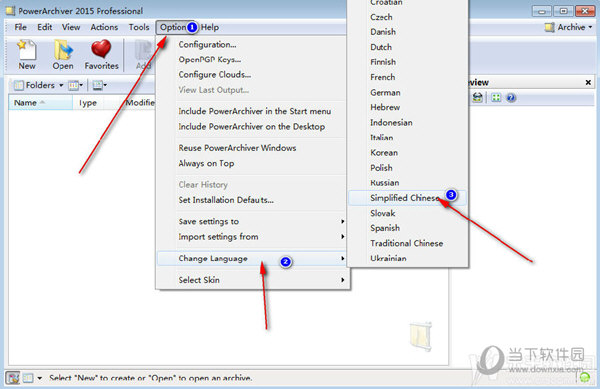Open the Tools menu

click(x=139, y=27)
